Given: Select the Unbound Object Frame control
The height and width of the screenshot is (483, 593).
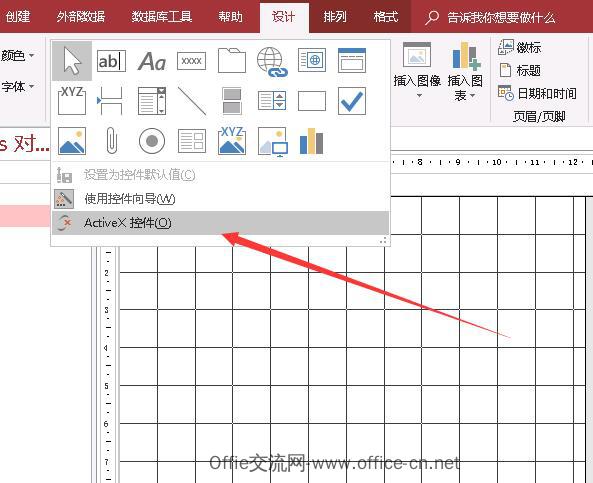Looking at the screenshot, I should pos(72,141).
